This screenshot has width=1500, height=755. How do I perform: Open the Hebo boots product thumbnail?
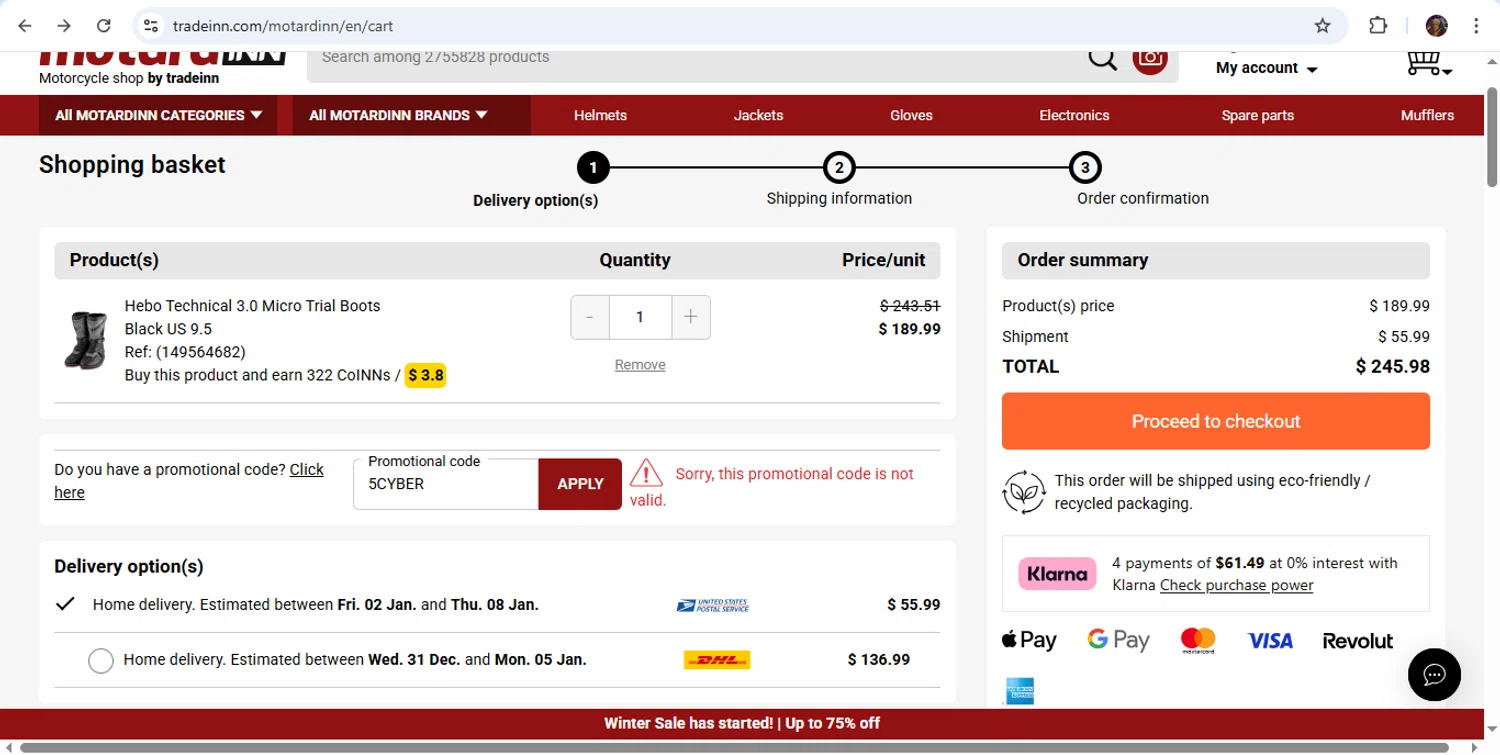tap(85, 340)
